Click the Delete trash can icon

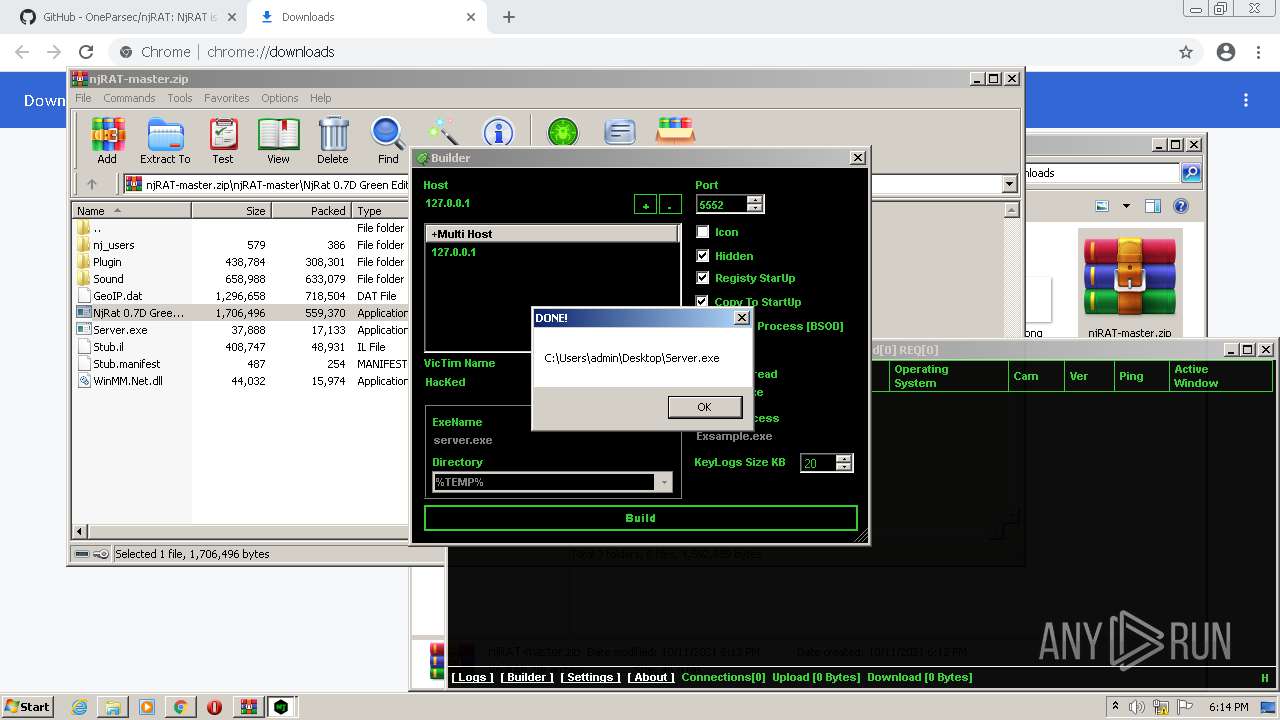tap(333, 140)
